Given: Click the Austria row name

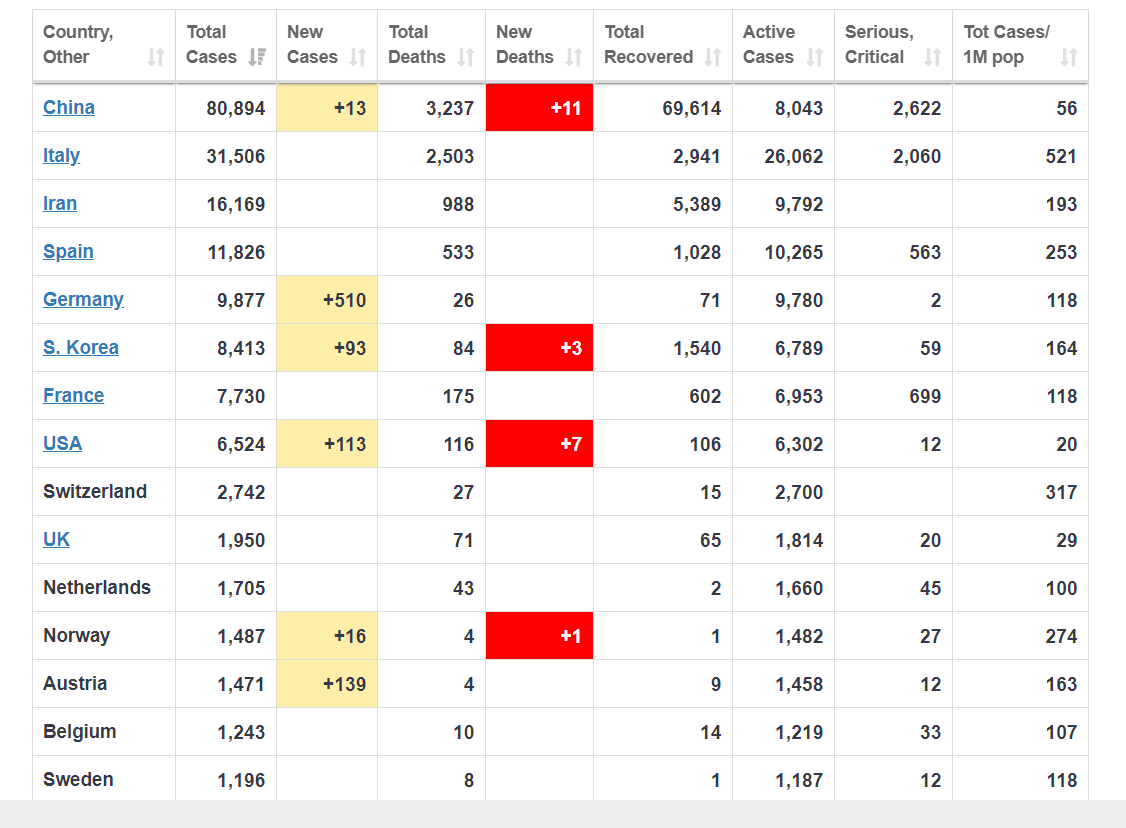Looking at the screenshot, I should 75,684.
